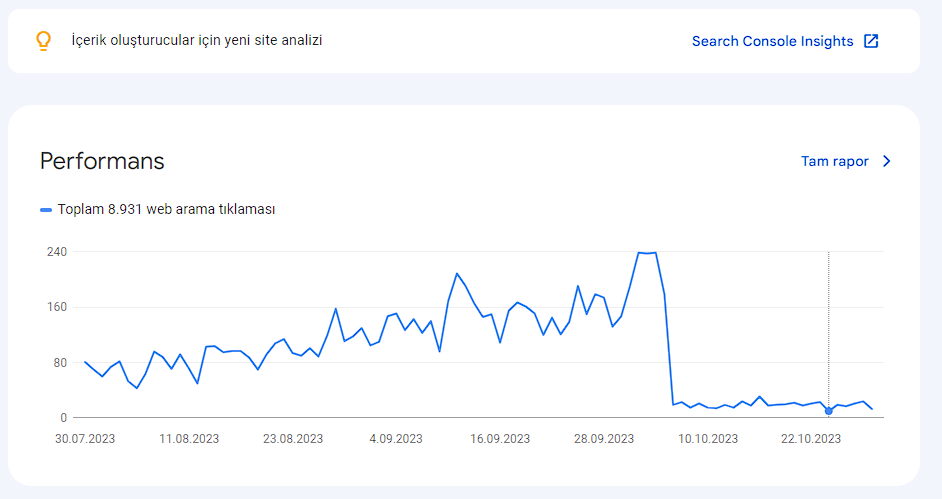Click the 10.10.2023 date label
The width and height of the screenshot is (942, 499).
click(708, 438)
